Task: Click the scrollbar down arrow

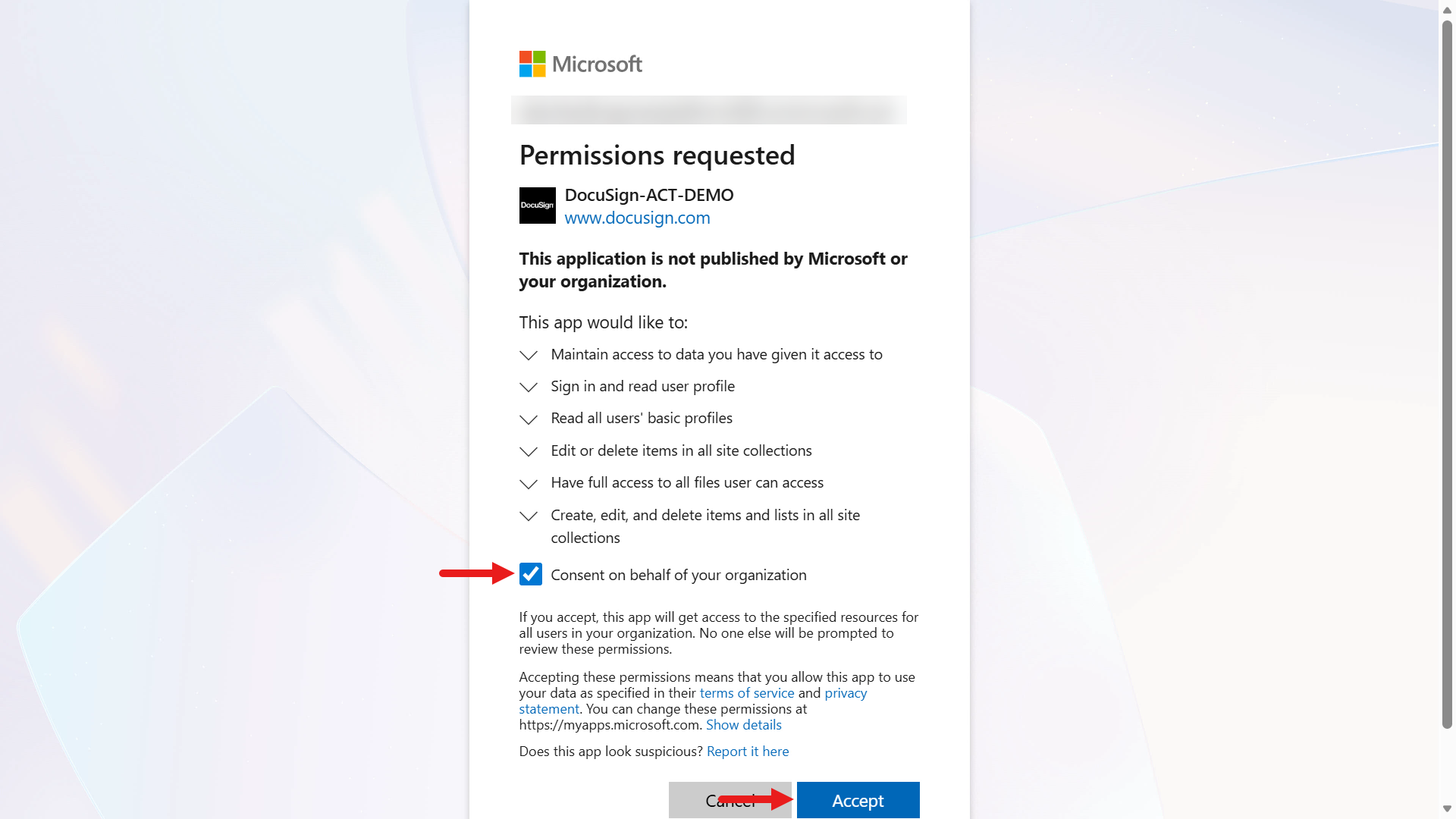Action: (1447, 809)
